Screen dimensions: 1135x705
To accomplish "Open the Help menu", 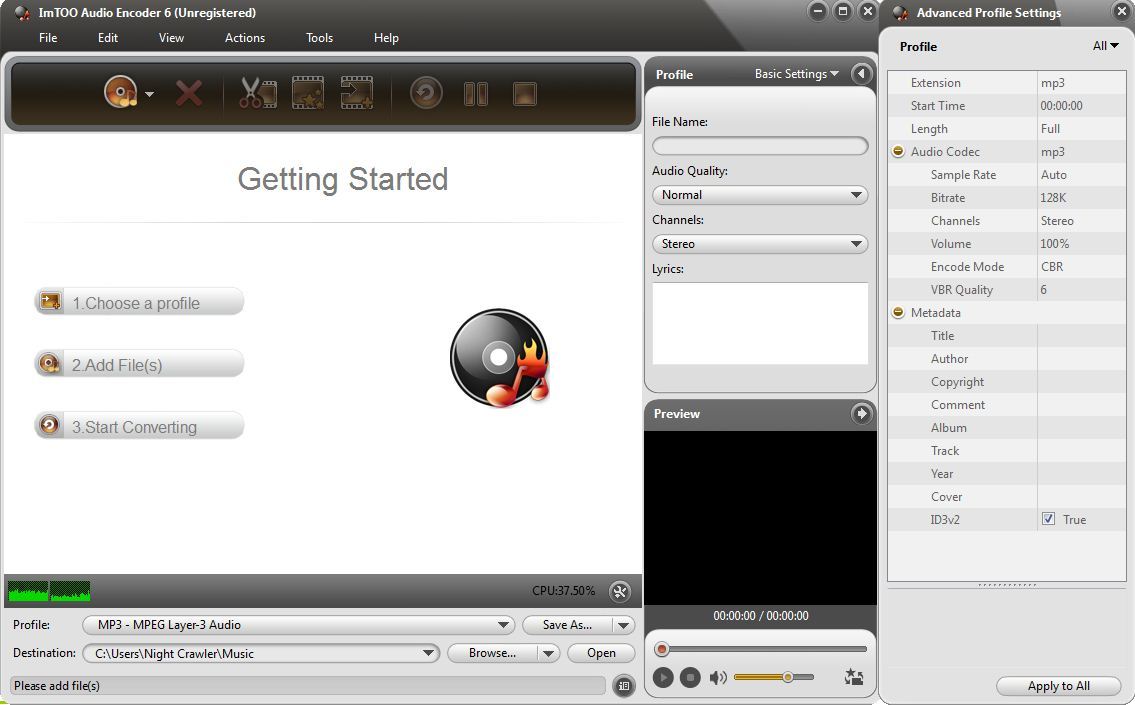I will pyautogui.click(x=386, y=38).
